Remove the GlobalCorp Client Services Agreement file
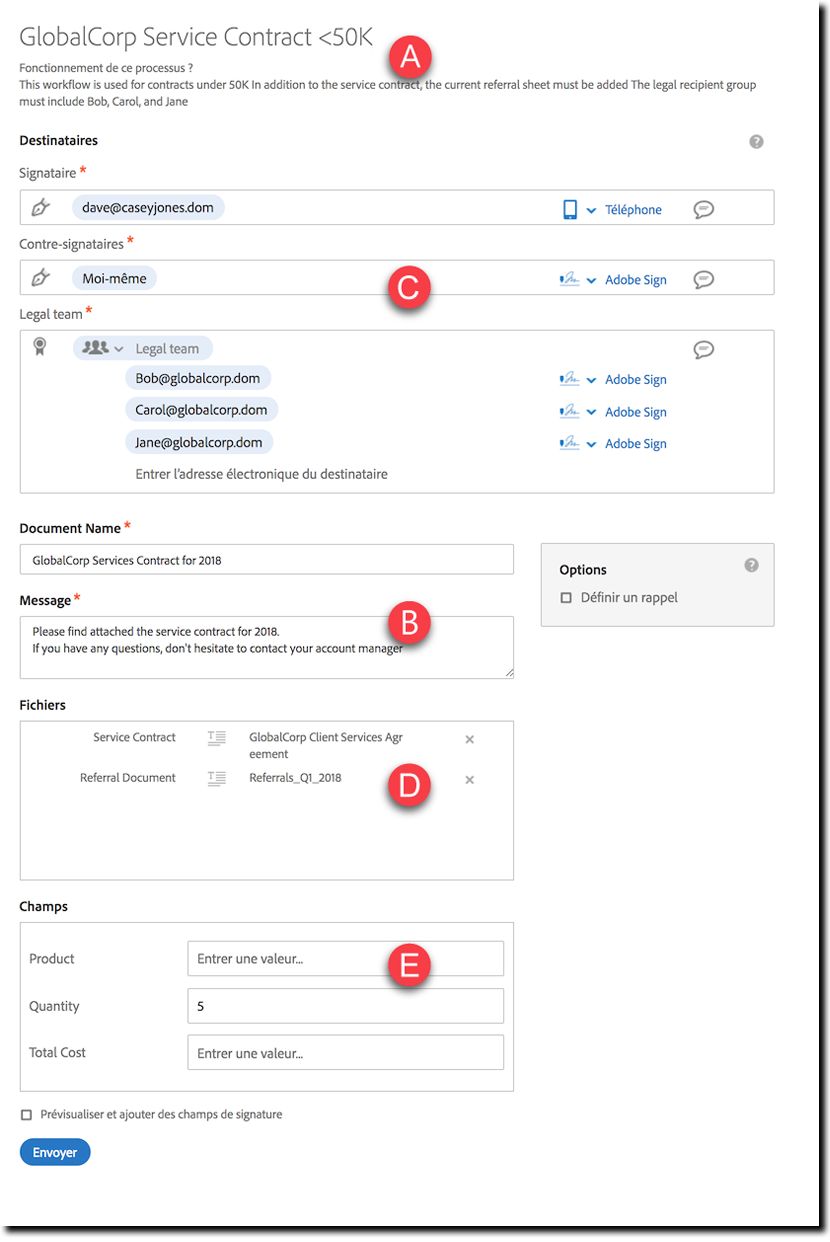Viewport: 830px width, 1242px height. point(469,739)
